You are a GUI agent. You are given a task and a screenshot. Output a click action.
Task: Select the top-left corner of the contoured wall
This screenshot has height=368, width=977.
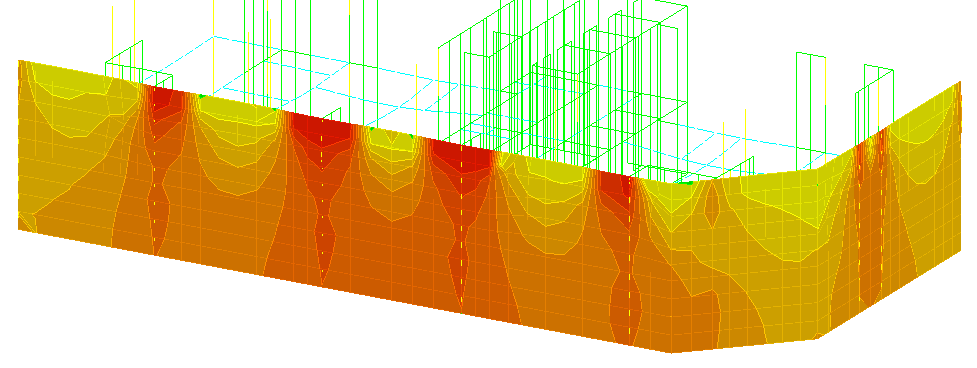click(20, 61)
